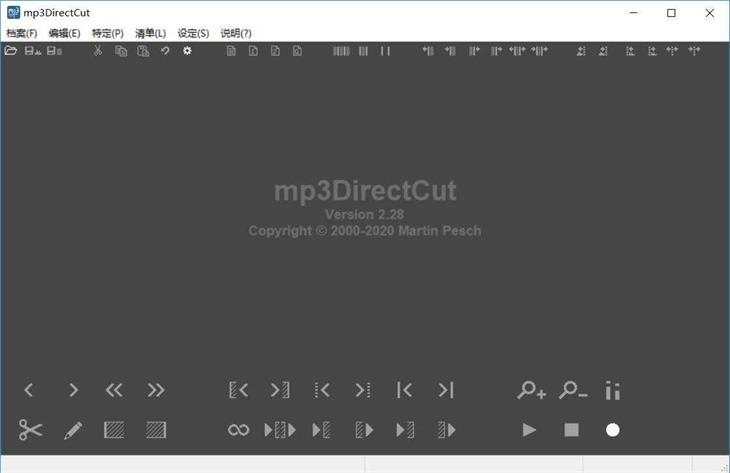Click the paste clipboard icon in top toolbar
The height and width of the screenshot is (473, 730).
[x=143, y=51]
